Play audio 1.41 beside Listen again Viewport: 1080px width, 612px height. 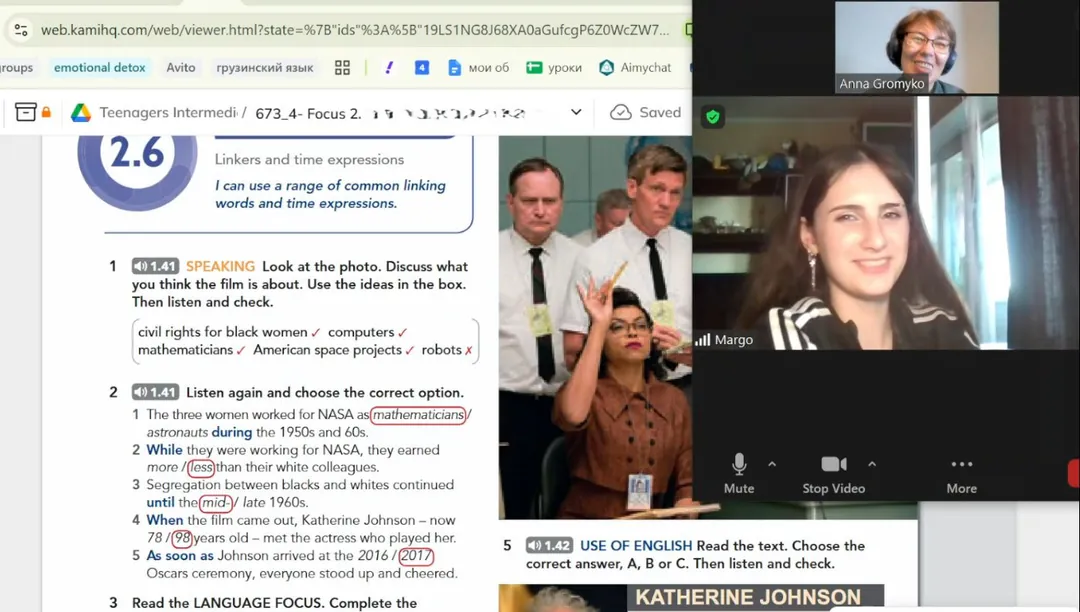[155, 392]
